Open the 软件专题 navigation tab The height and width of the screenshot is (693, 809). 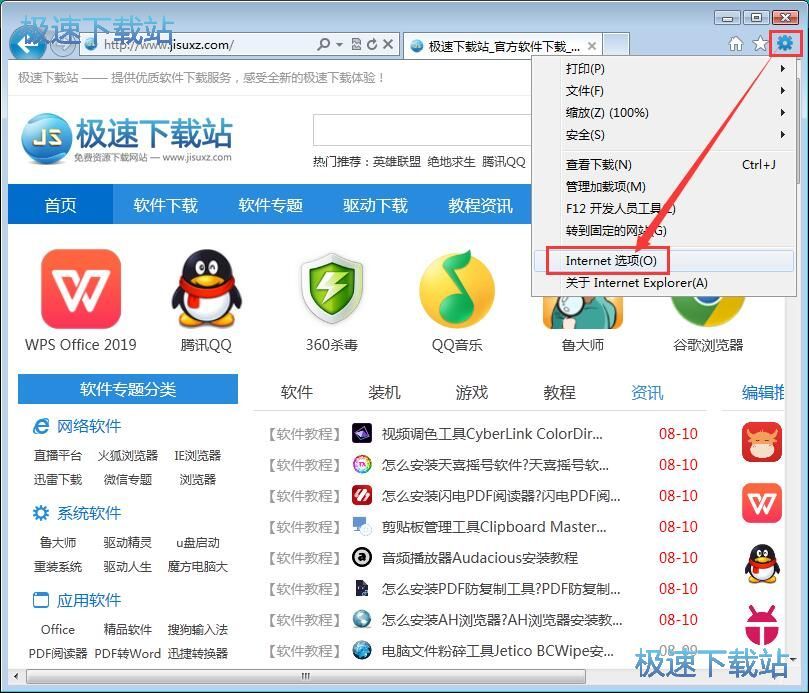click(270, 205)
